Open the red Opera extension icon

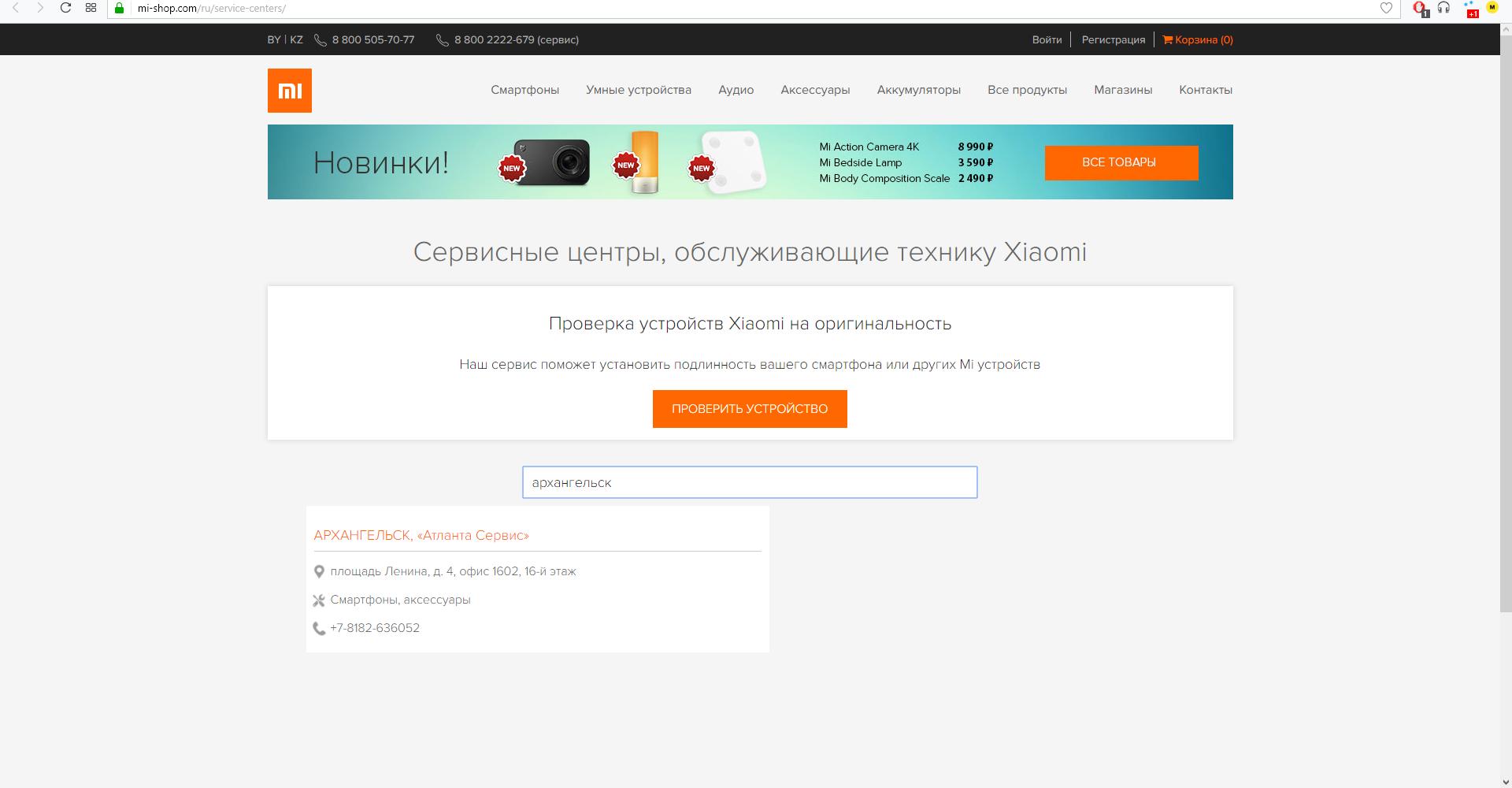click(x=1421, y=9)
